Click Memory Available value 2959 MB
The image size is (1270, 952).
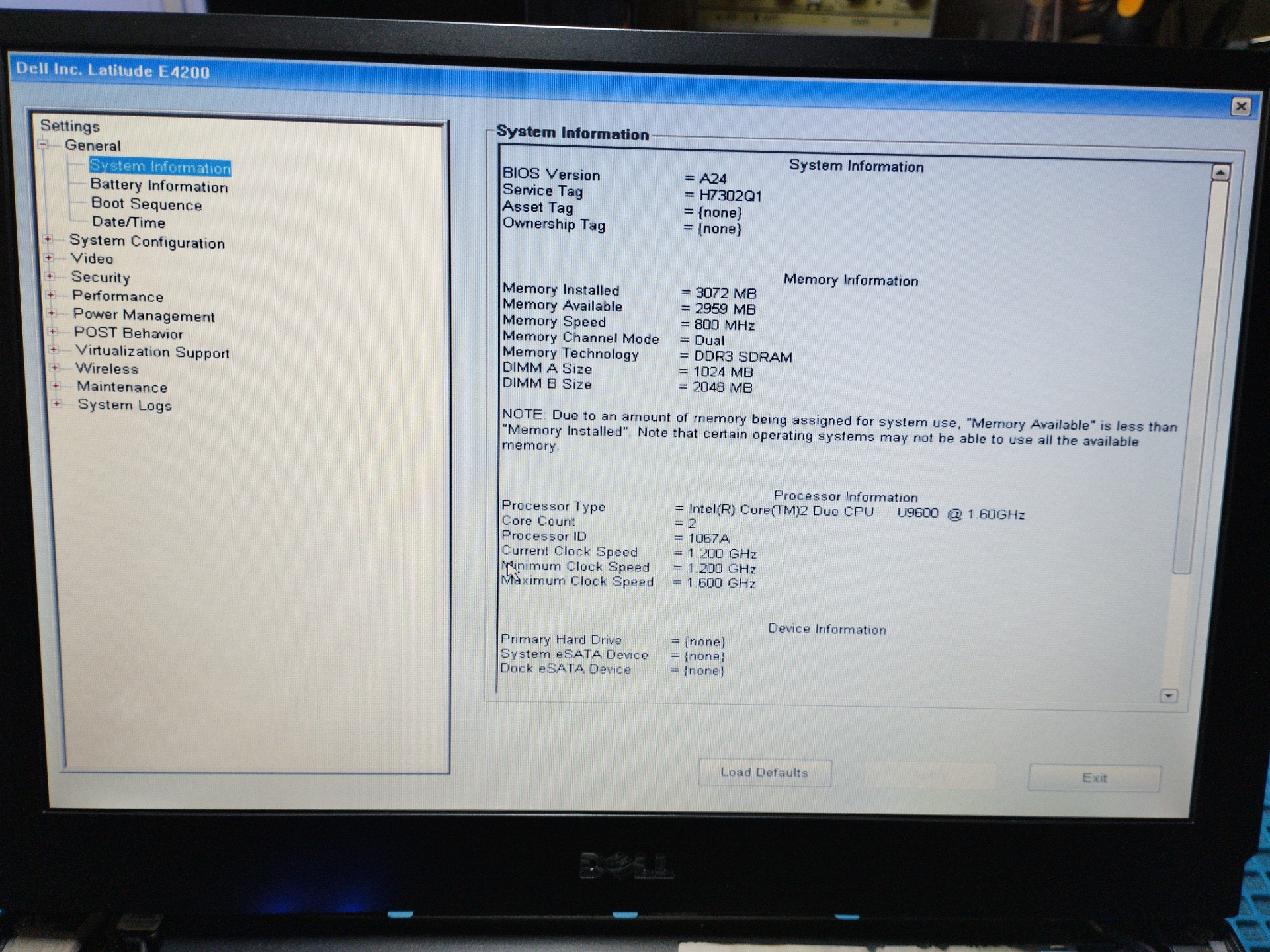724,309
